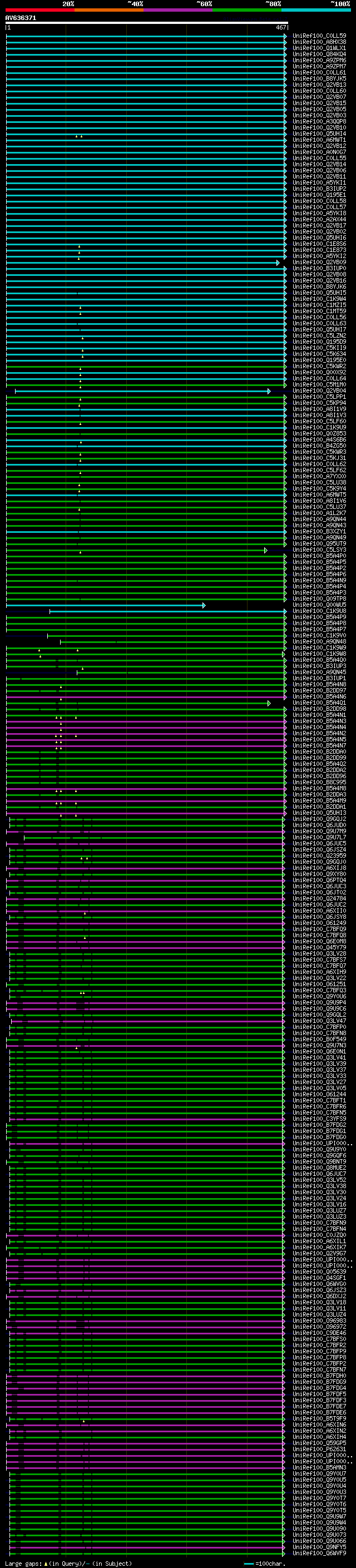Click the alignment arrow end for UniRef100_C5LSY3
The height and width of the screenshot is (1568, 356).
(x=266, y=550)
